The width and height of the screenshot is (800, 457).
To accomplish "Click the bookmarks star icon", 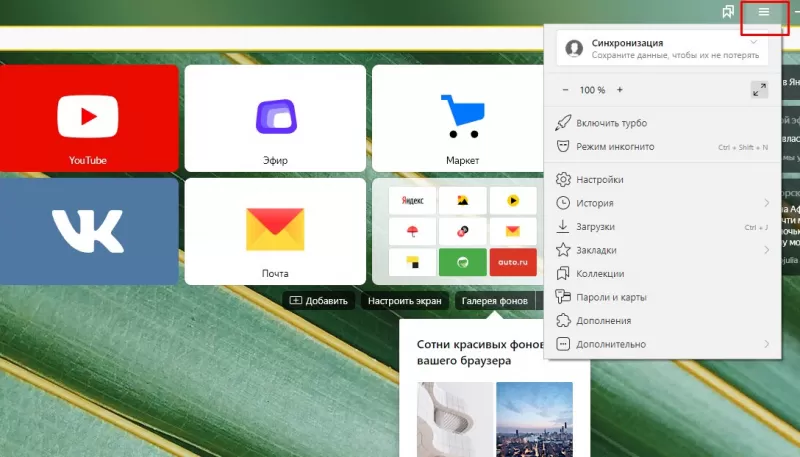I will click(x=563, y=250).
